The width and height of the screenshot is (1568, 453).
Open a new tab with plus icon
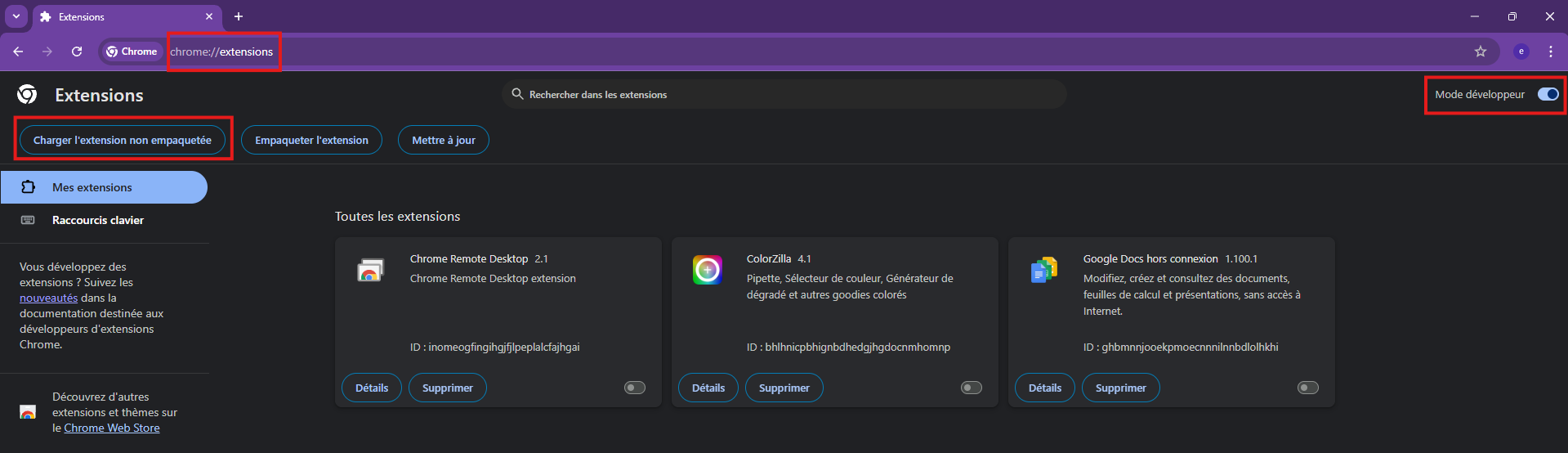[x=239, y=16]
